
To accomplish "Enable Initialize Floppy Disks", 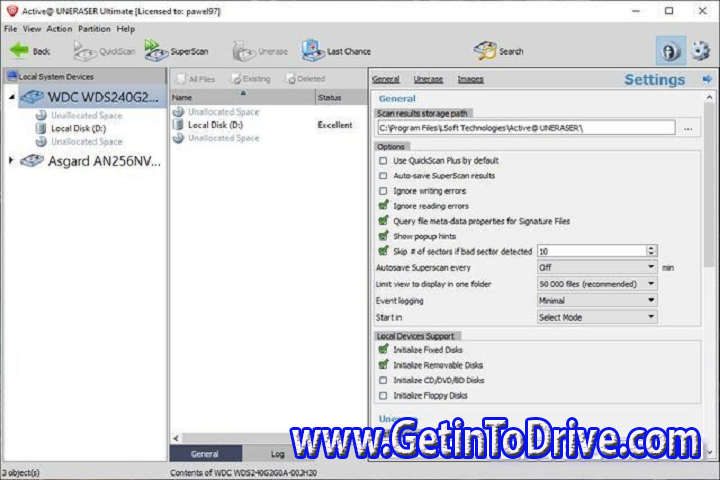I will pos(383,395).
